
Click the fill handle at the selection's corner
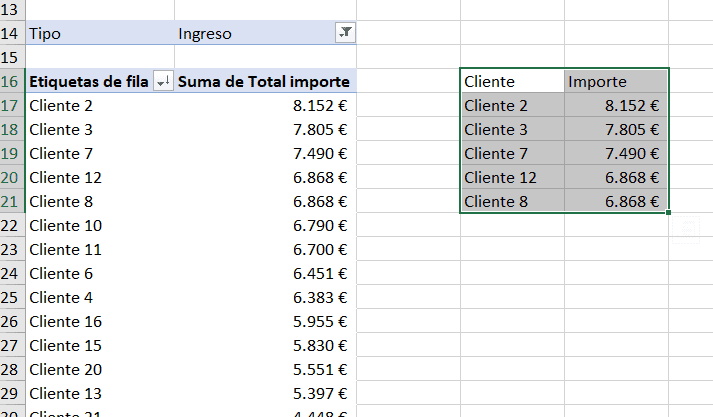pos(668,212)
